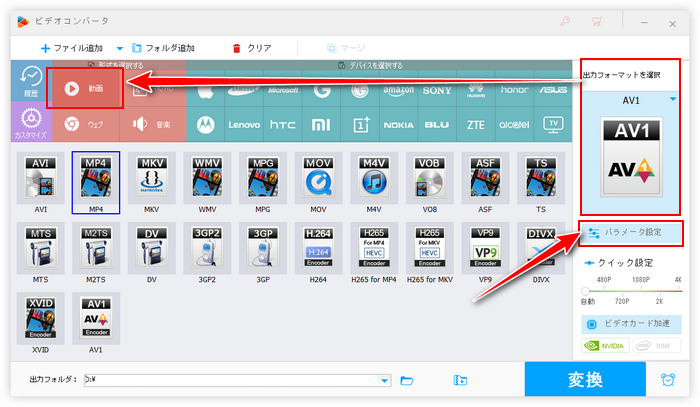Open the HTC device category
This screenshot has height=407, width=700.
[283, 125]
